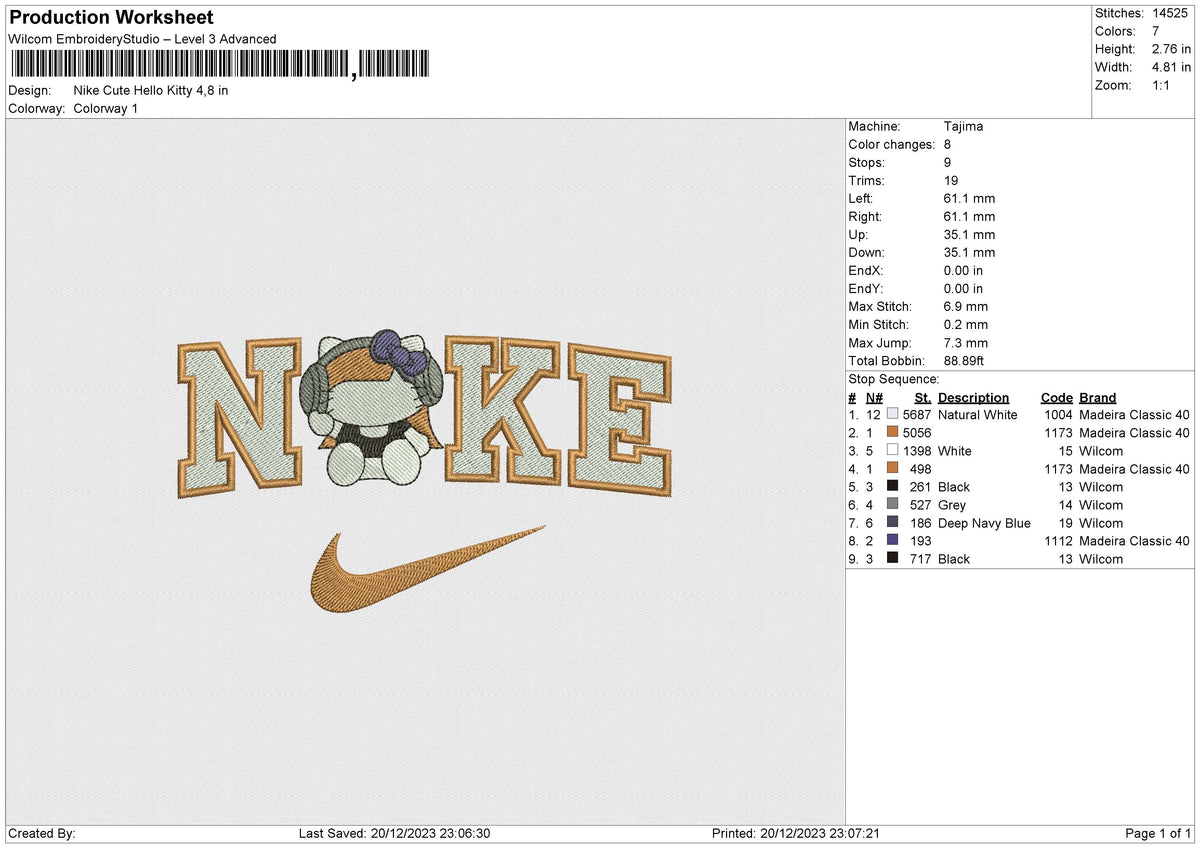Image resolution: width=1200 pixels, height=848 pixels.
Task: Select the Stops value "9"
Action: click(x=948, y=163)
